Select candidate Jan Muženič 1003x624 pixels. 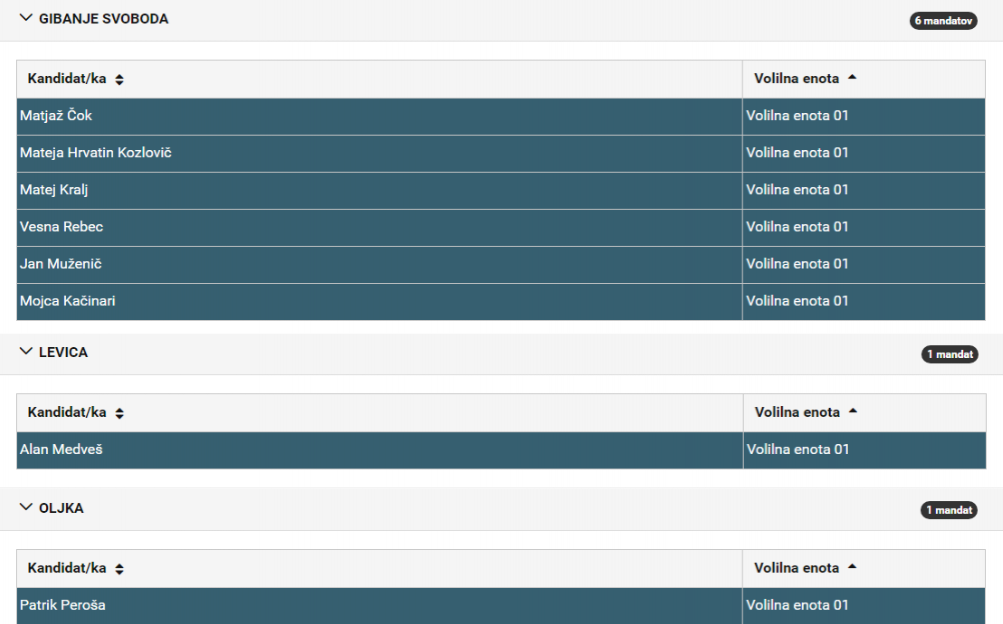click(x=61, y=264)
